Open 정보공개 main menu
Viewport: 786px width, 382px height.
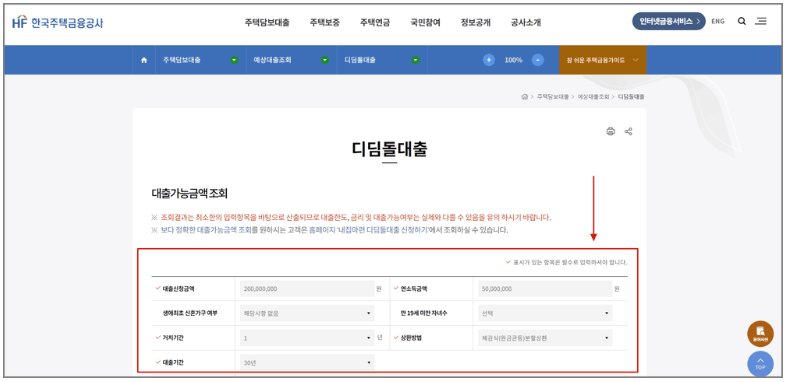(476, 23)
